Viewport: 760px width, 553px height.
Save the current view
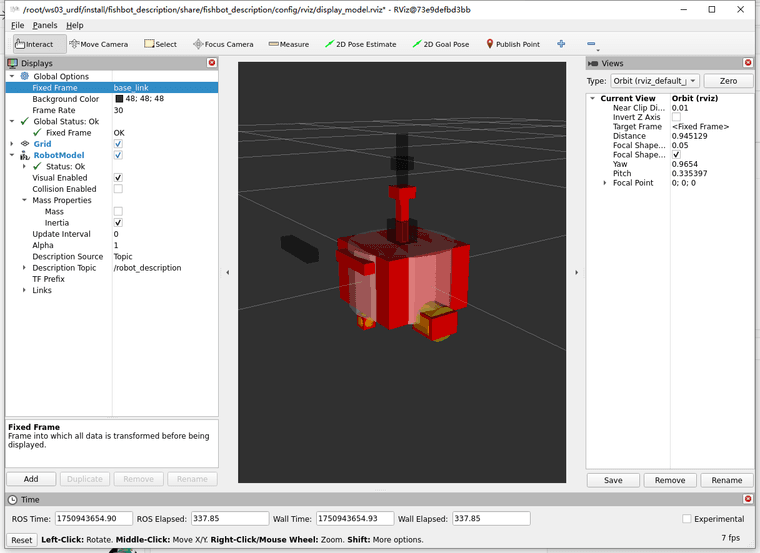pos(613,480)
